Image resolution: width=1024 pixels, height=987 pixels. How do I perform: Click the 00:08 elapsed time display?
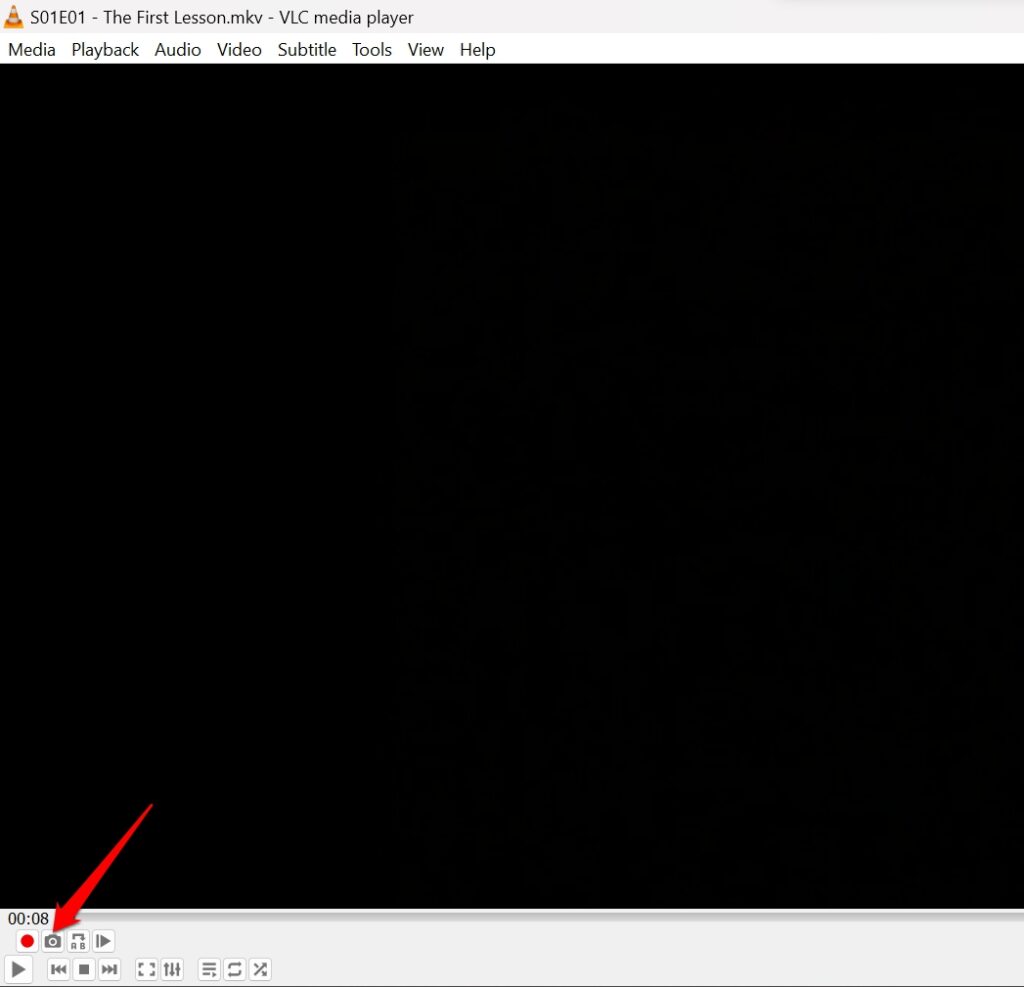(x=30, y=918)
